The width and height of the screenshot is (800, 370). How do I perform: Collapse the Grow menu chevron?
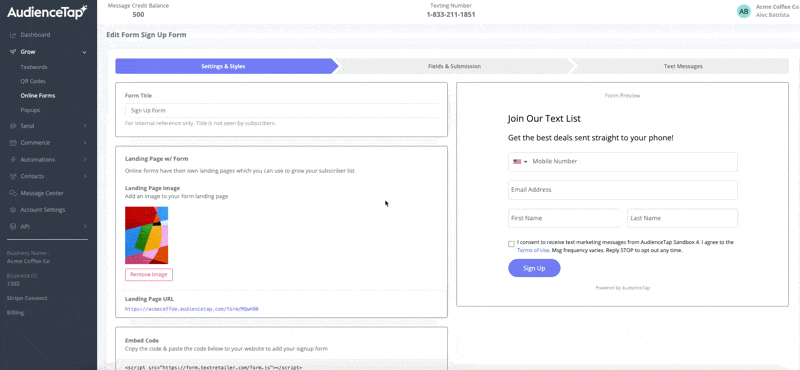click(x=85, y=52)
